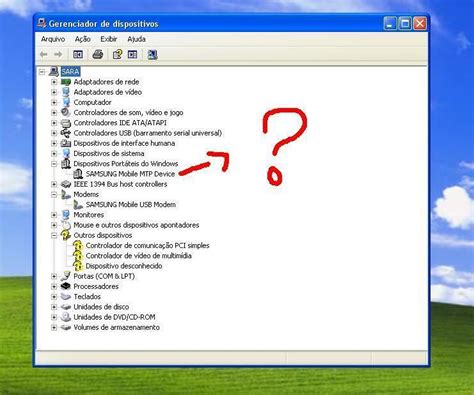Open the Ação menu

tap(82, 39)
